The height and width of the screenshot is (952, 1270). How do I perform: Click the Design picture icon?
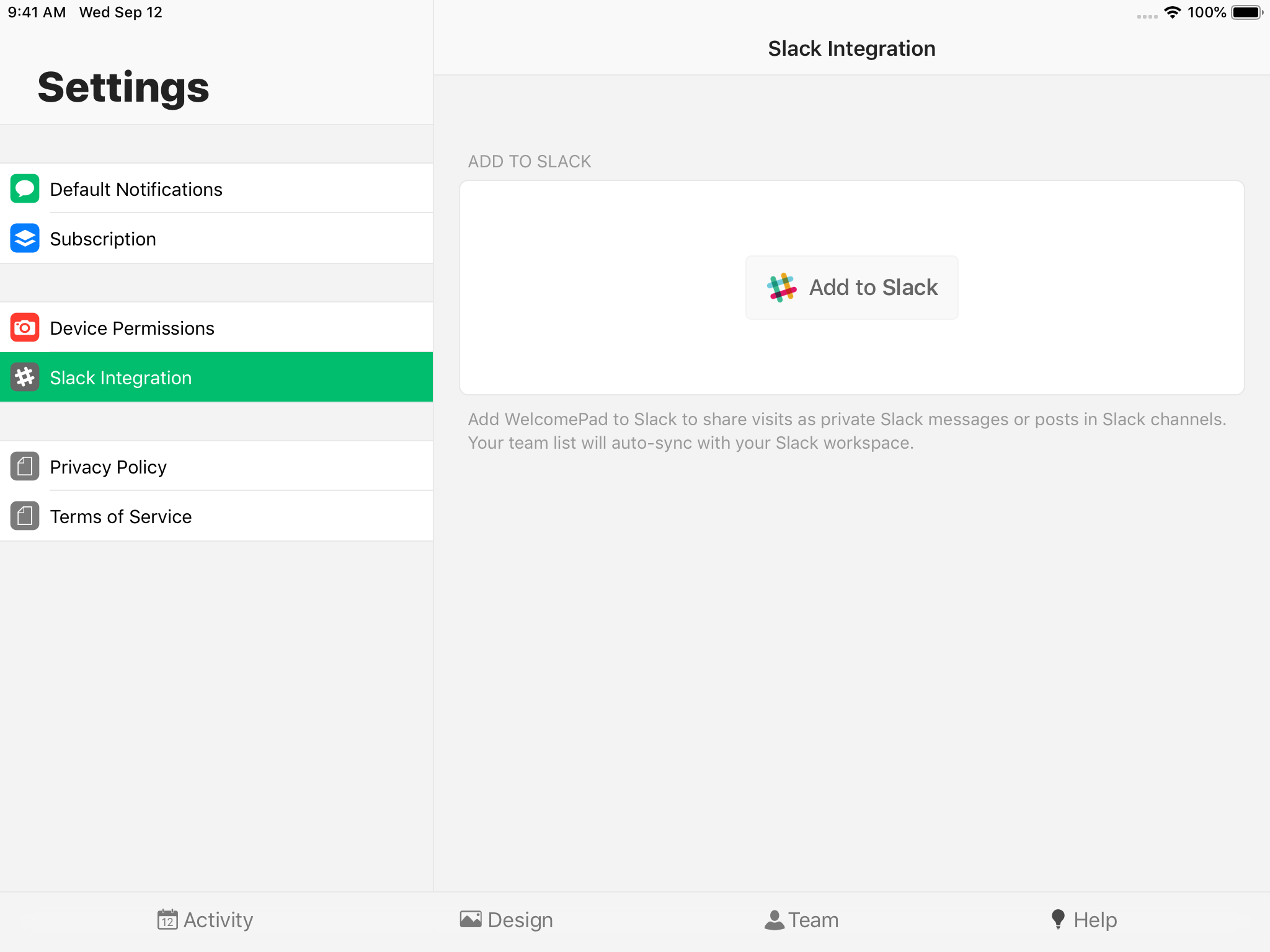[x=471, y=919]
